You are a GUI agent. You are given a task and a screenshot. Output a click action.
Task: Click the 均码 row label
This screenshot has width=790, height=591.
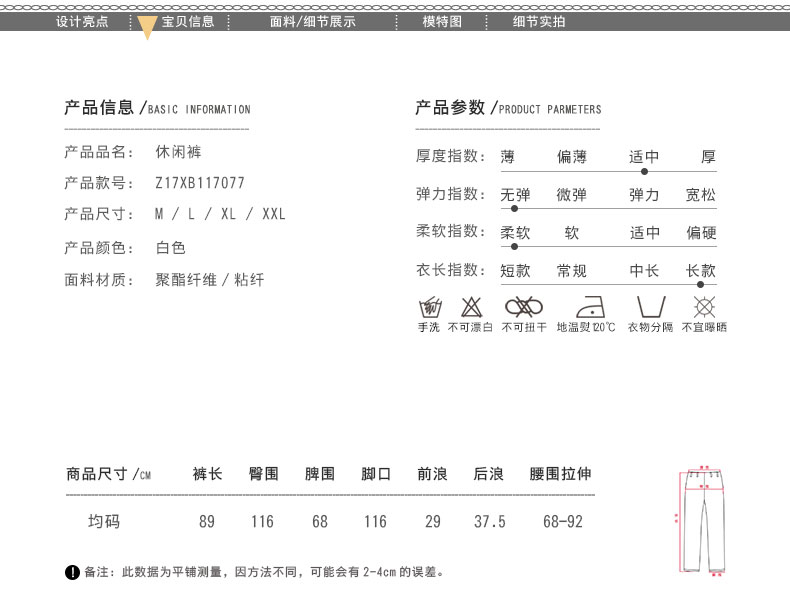[x=104, y=521]
